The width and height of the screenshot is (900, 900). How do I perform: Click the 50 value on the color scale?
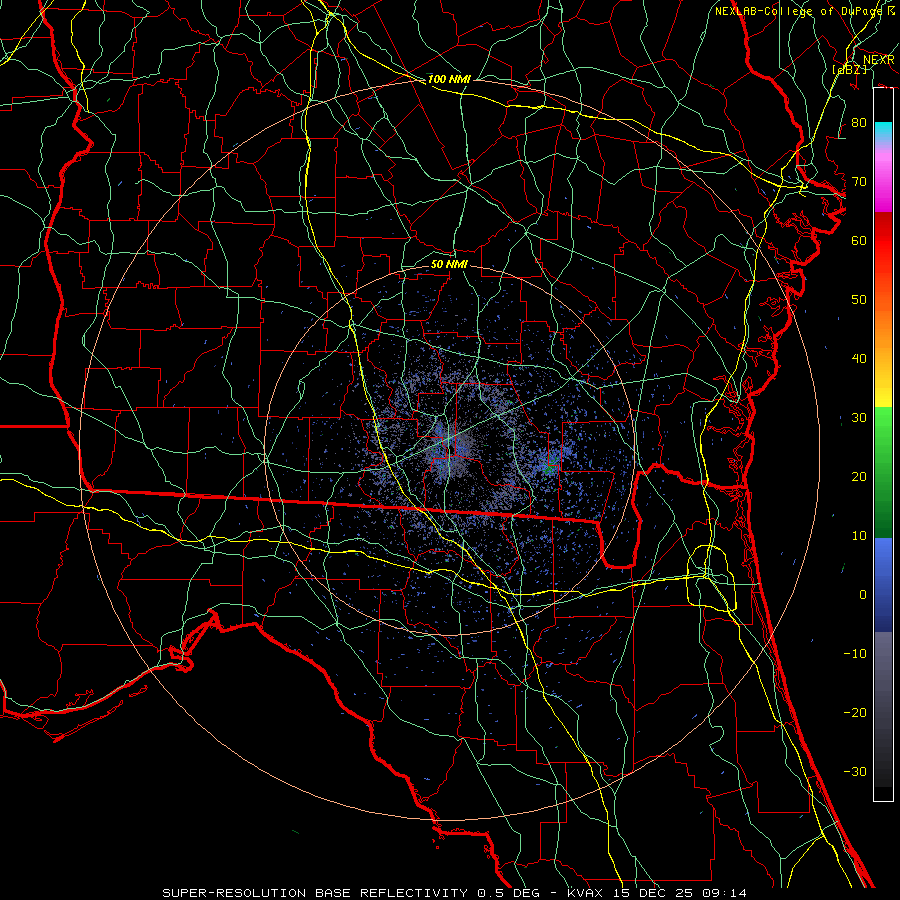859,300
